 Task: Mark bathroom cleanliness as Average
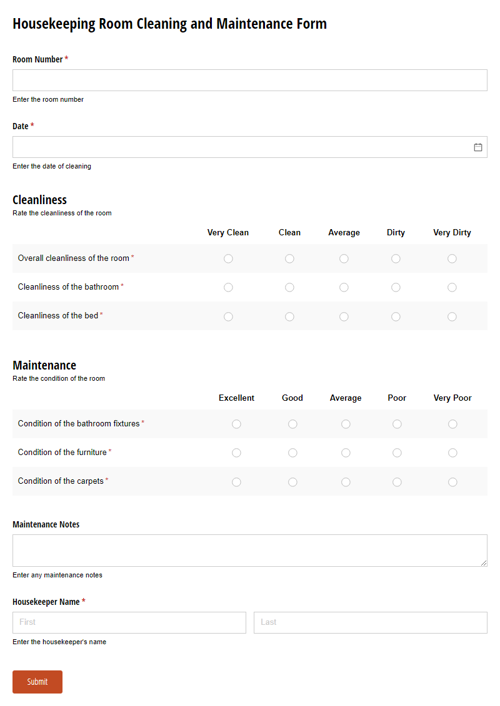click(344, 287)
